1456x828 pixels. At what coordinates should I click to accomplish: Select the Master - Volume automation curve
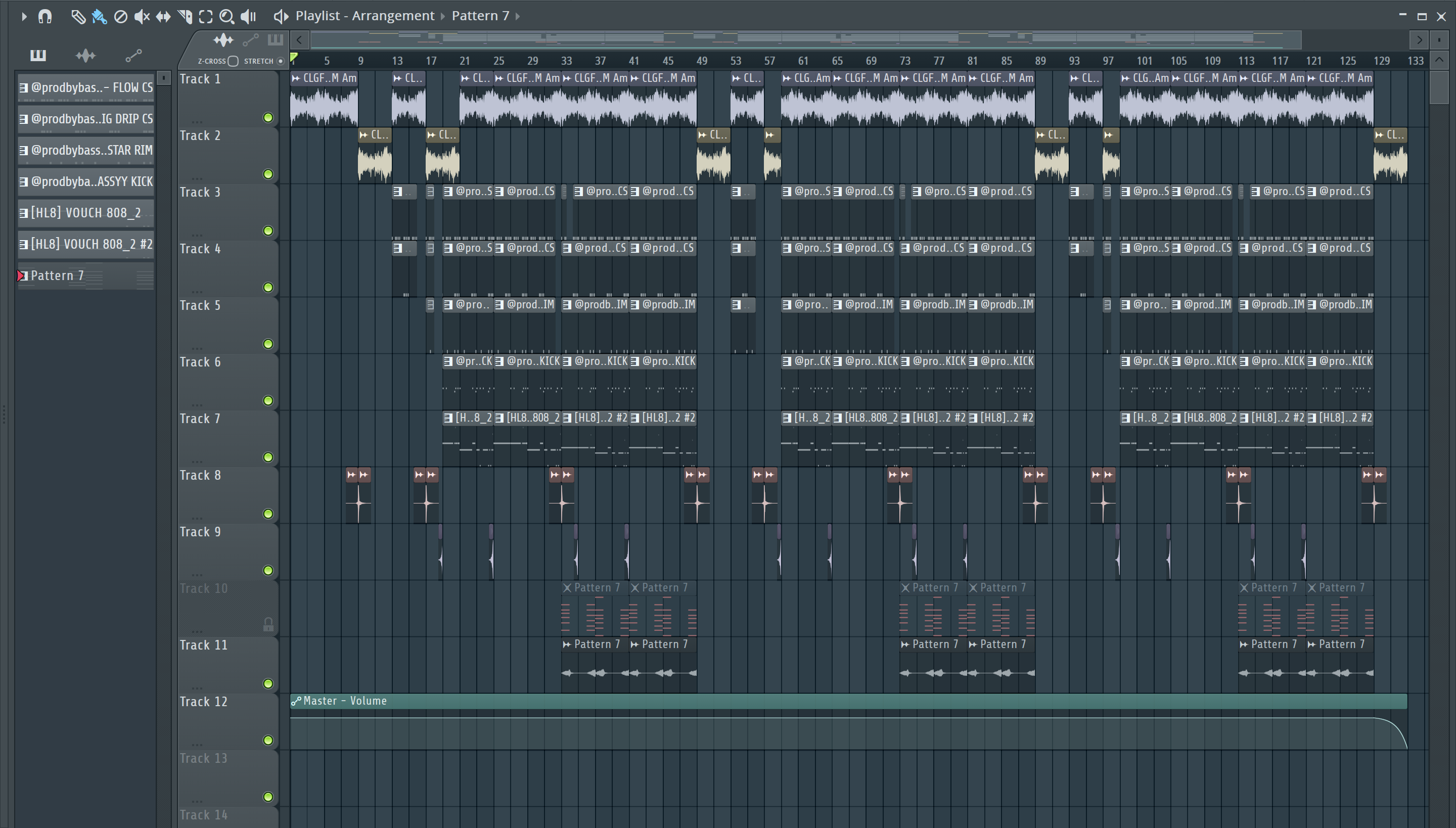(x=848, y=729)
